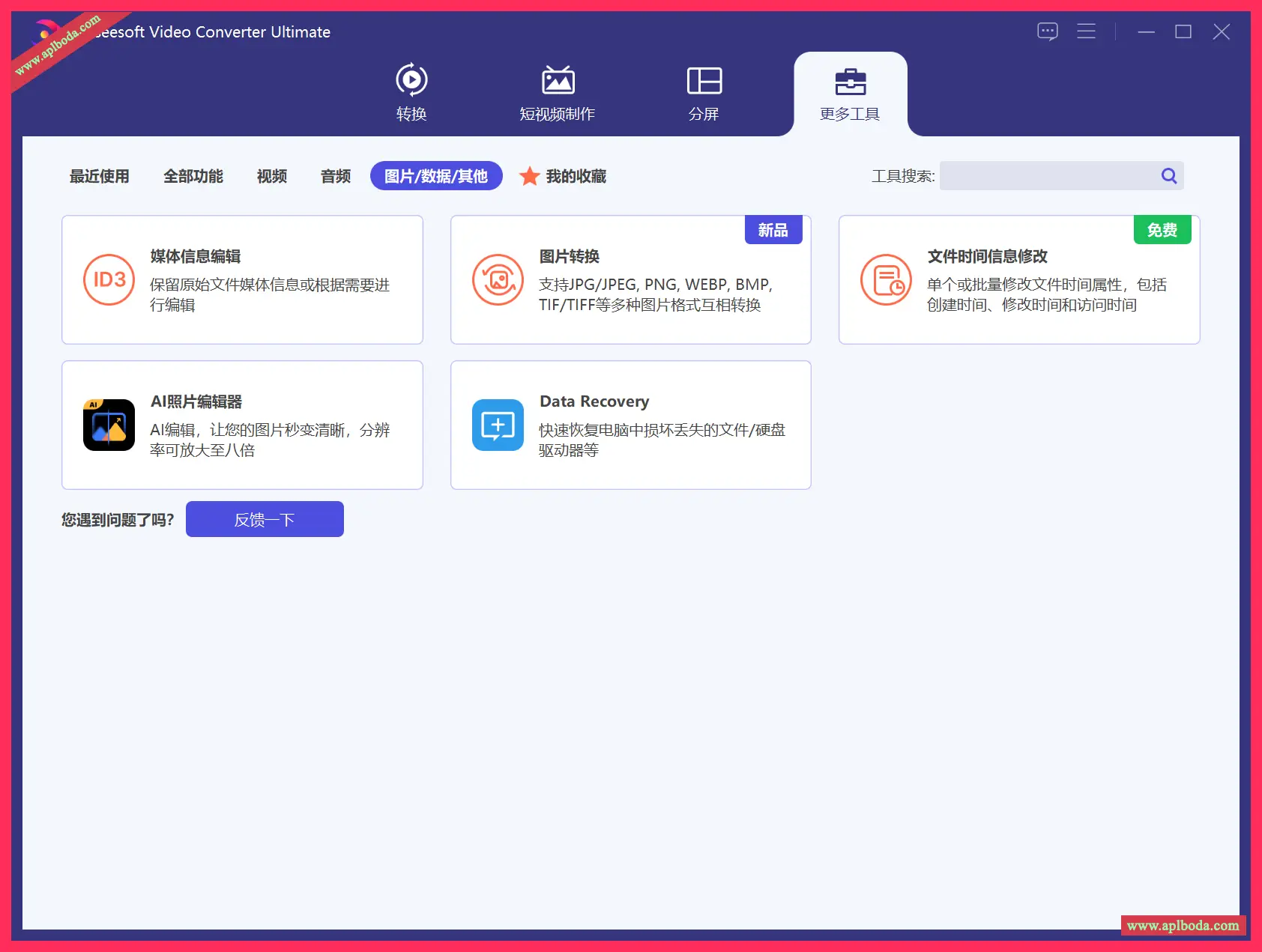Click the star icon for 我的收藏
Screen dimensions: 1262x952
[530, 176]
